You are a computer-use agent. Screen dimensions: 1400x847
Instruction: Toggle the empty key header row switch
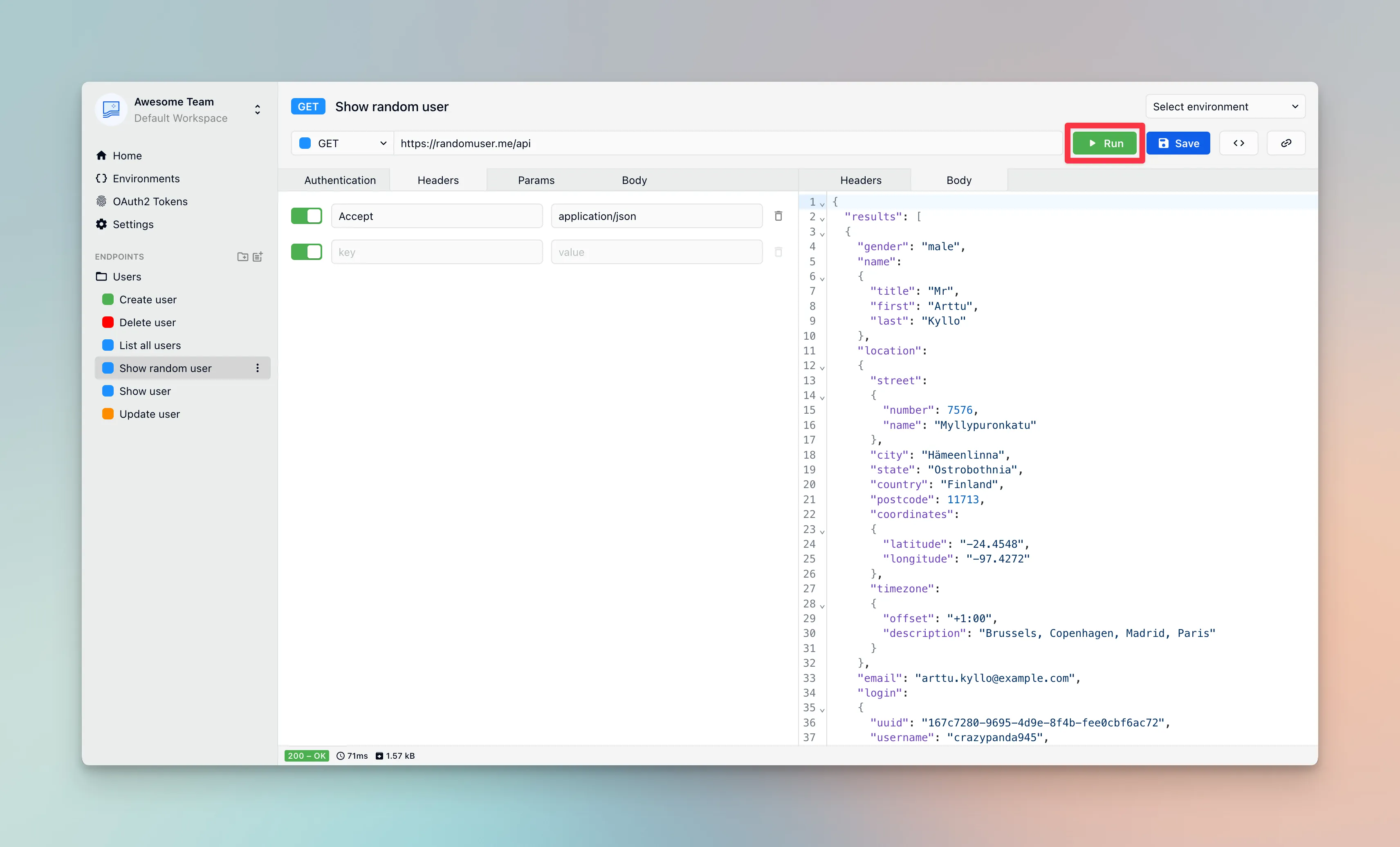tap(306, 252)
